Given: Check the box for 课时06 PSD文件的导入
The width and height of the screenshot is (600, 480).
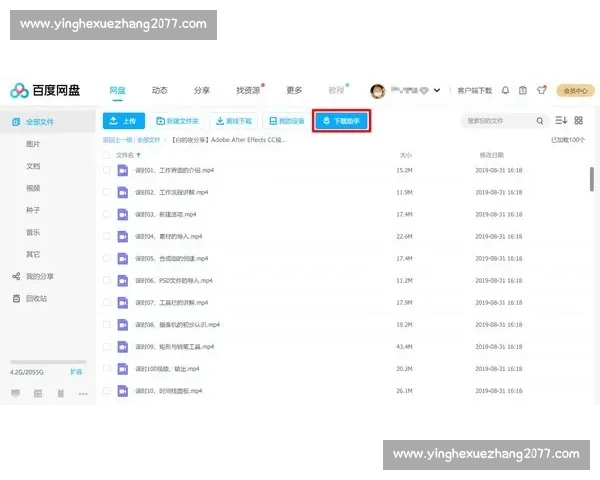Looking at the screenshot, I should click(x=107, y=281).
